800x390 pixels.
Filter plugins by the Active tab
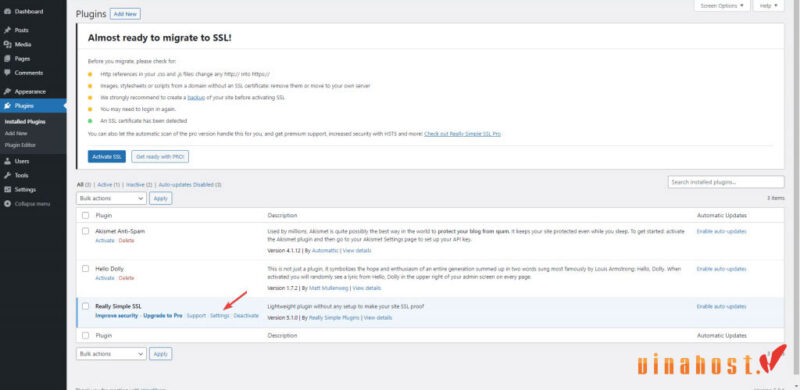pos(108,184)
